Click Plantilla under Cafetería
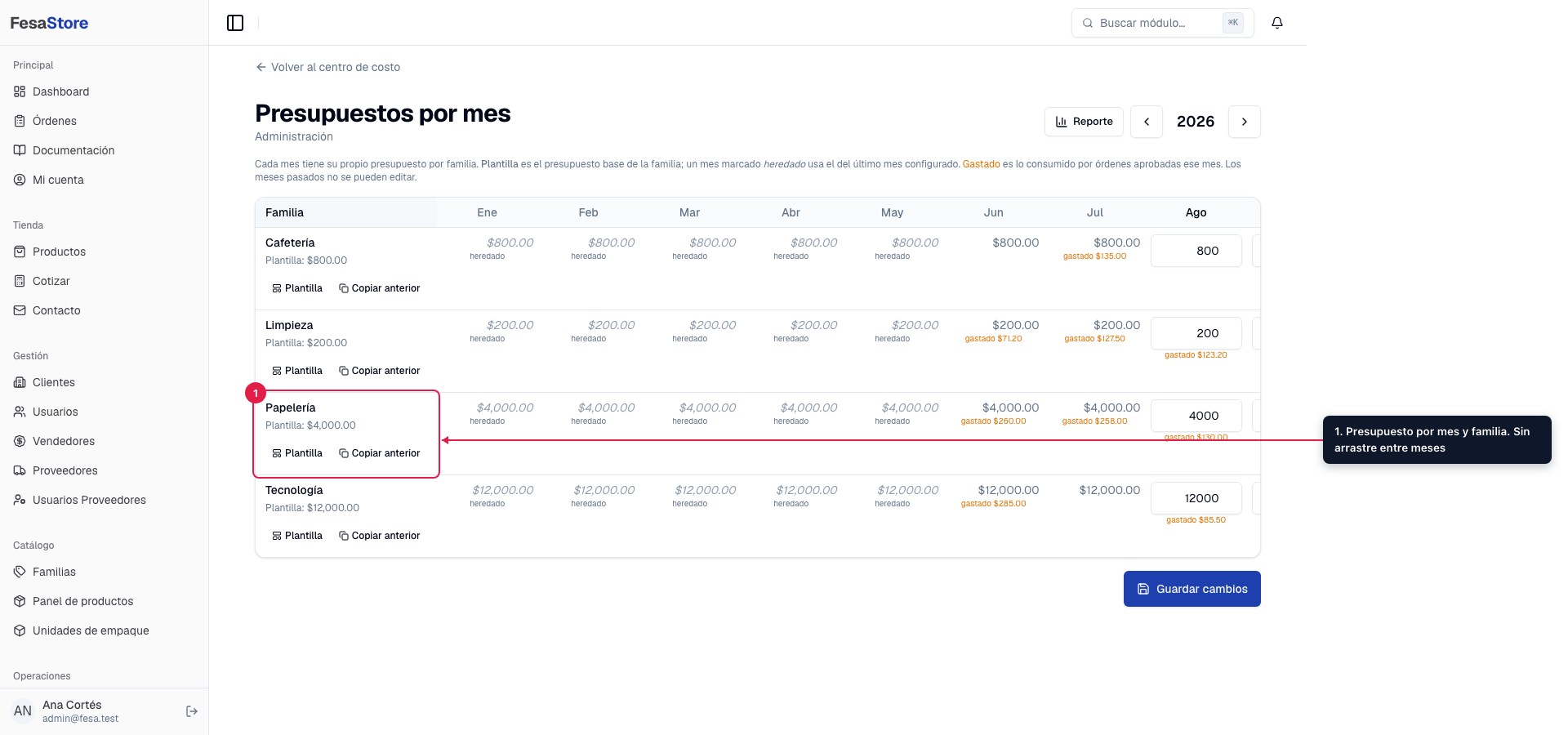Image resolution: width=1568 pixels, height=735 pixels. (297, 288)
